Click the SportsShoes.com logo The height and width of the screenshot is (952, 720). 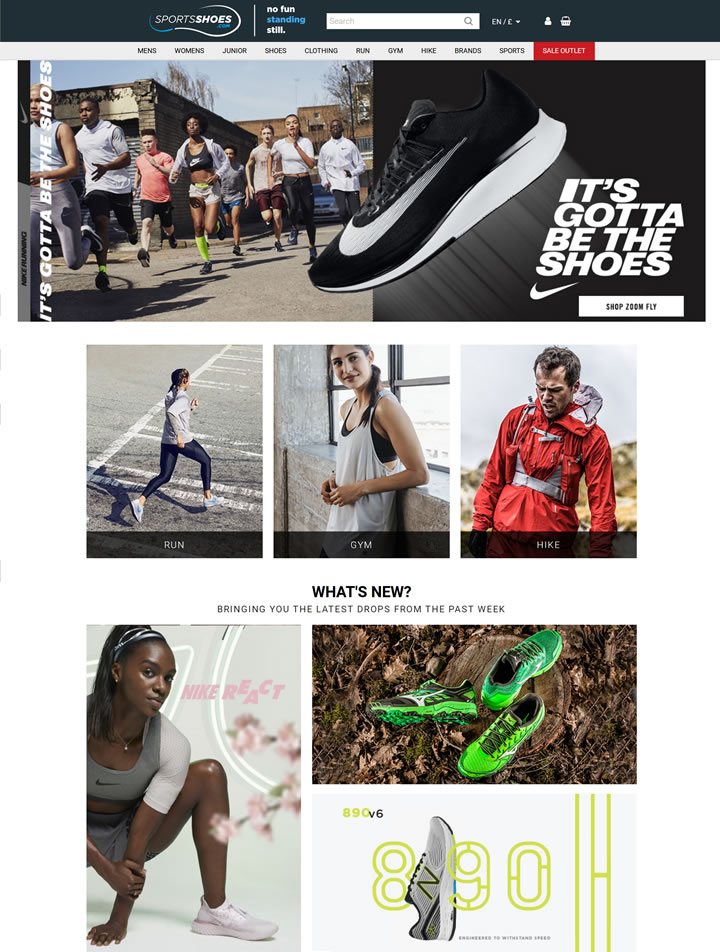[x=195, y=21]
